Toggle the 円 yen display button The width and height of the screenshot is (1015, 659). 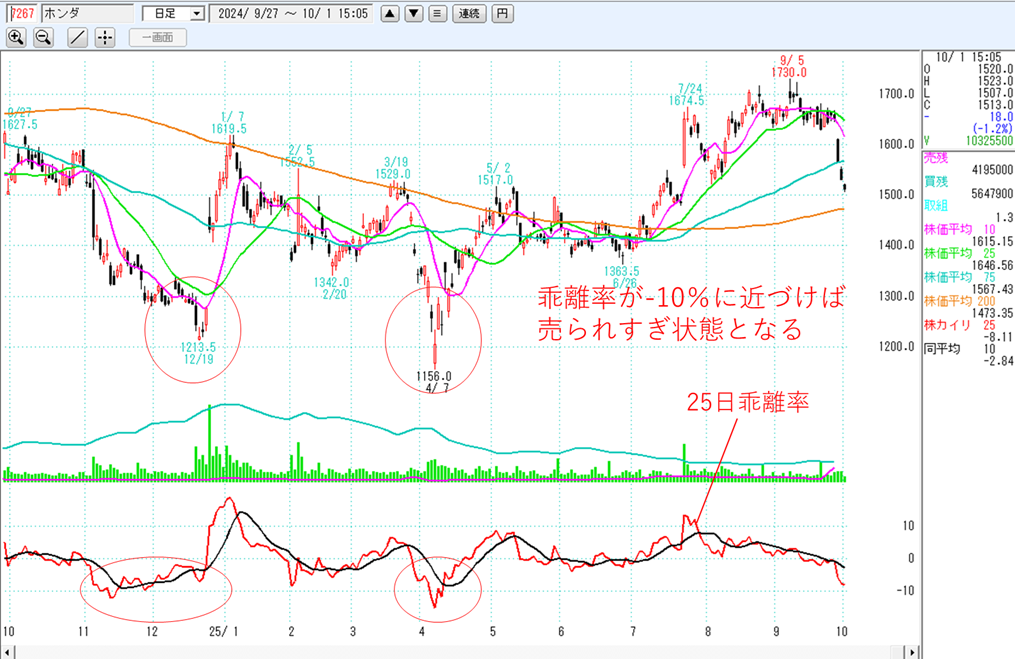pos(503,14)
